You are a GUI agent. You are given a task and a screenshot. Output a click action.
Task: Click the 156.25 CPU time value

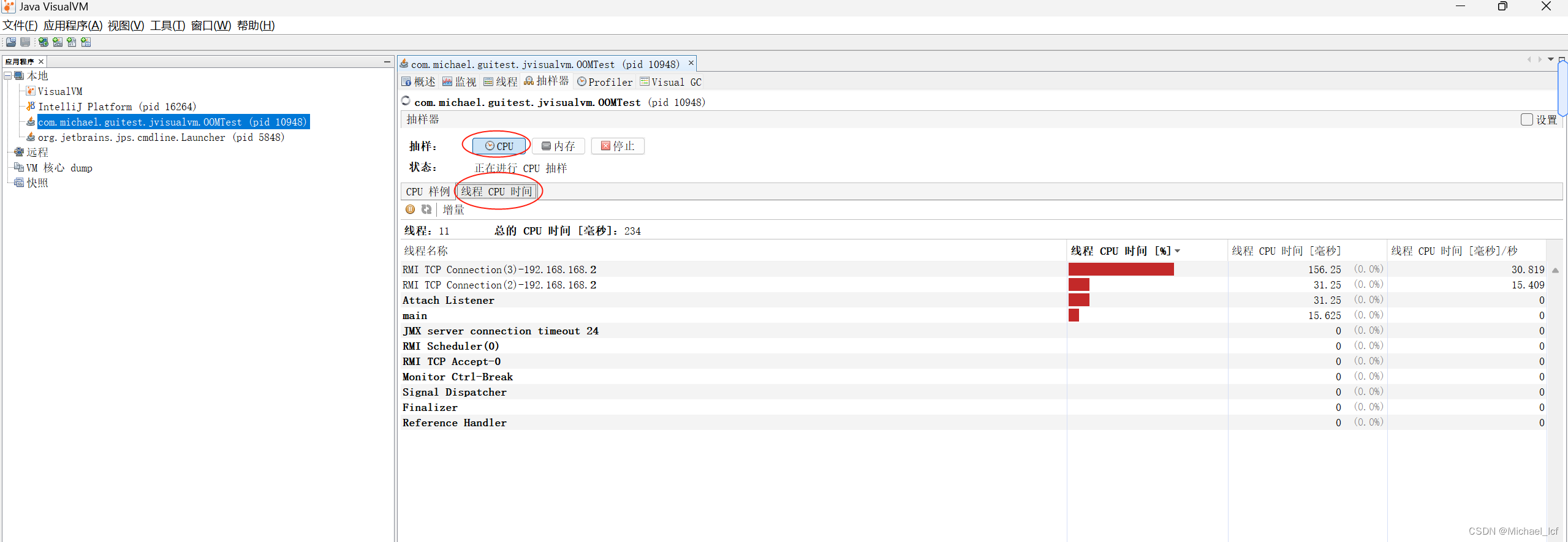click(1324, 269)
